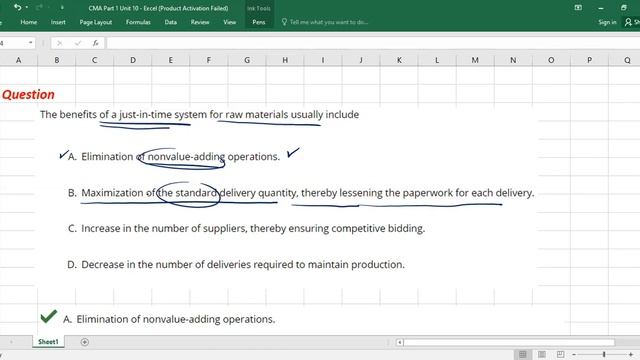Image resolution: width=640 pixels, height=360 pixels.
Task: Select column H header
Action: [x=285, y=60]
